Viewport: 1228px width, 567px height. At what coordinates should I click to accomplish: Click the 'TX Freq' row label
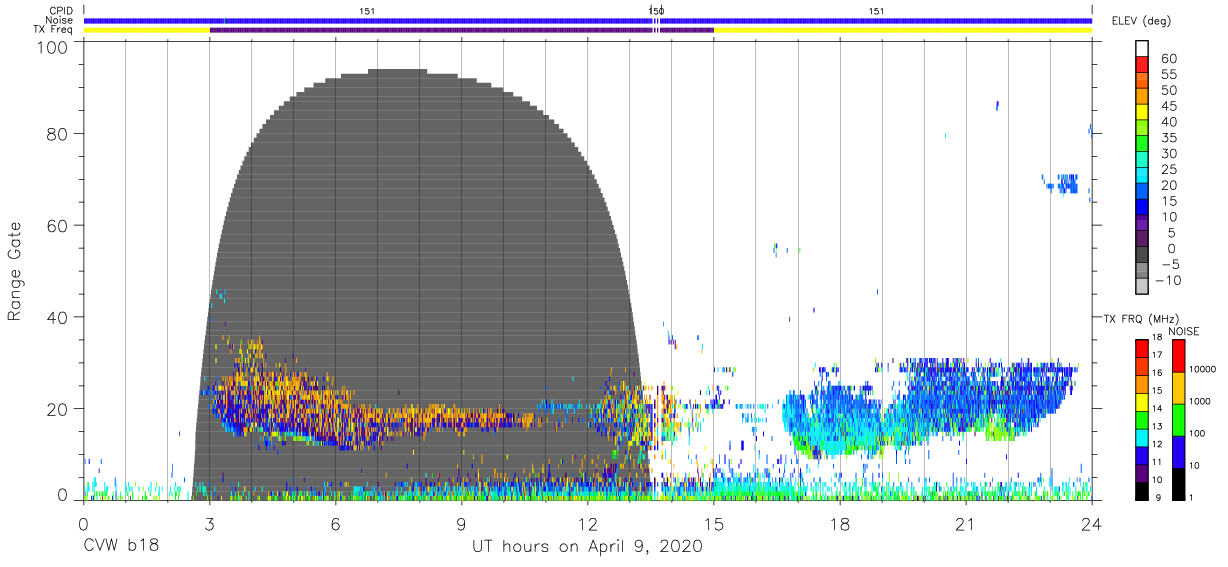click(x=54, y=30)
